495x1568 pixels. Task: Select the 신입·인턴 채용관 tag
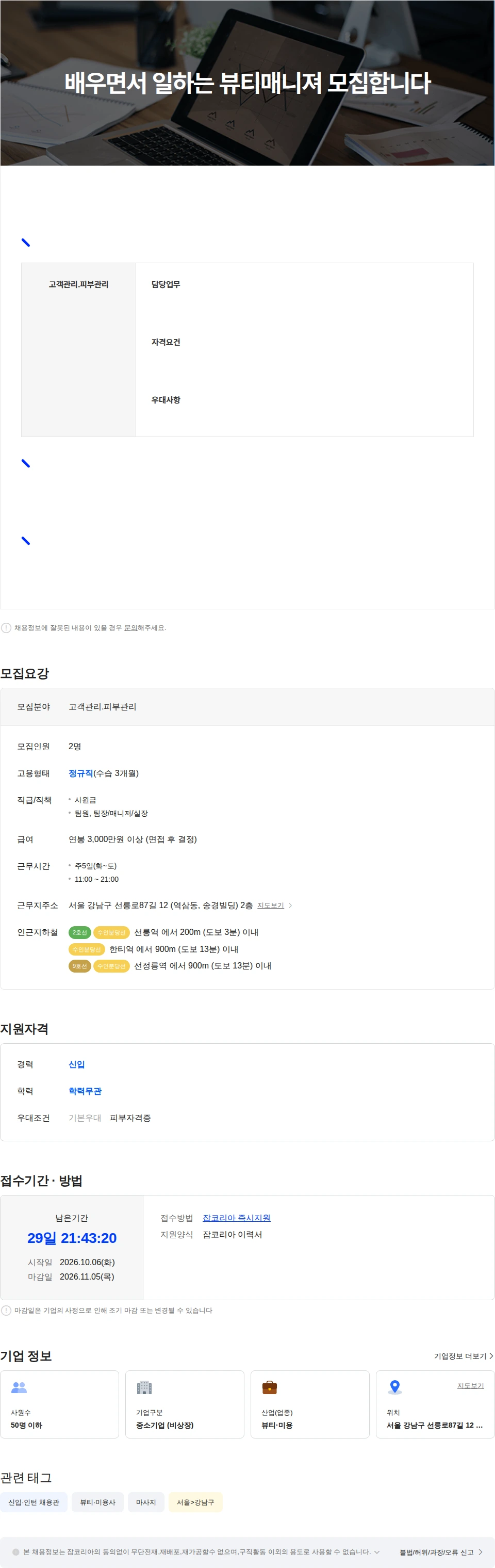tap(34, 1502)
